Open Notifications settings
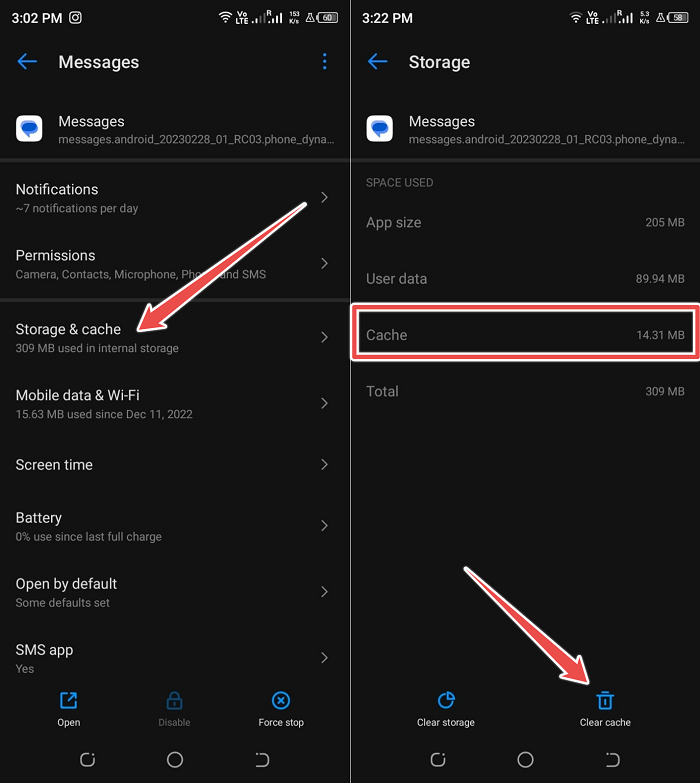This screenshot has height=783, width=700. (x=175, y=198)
